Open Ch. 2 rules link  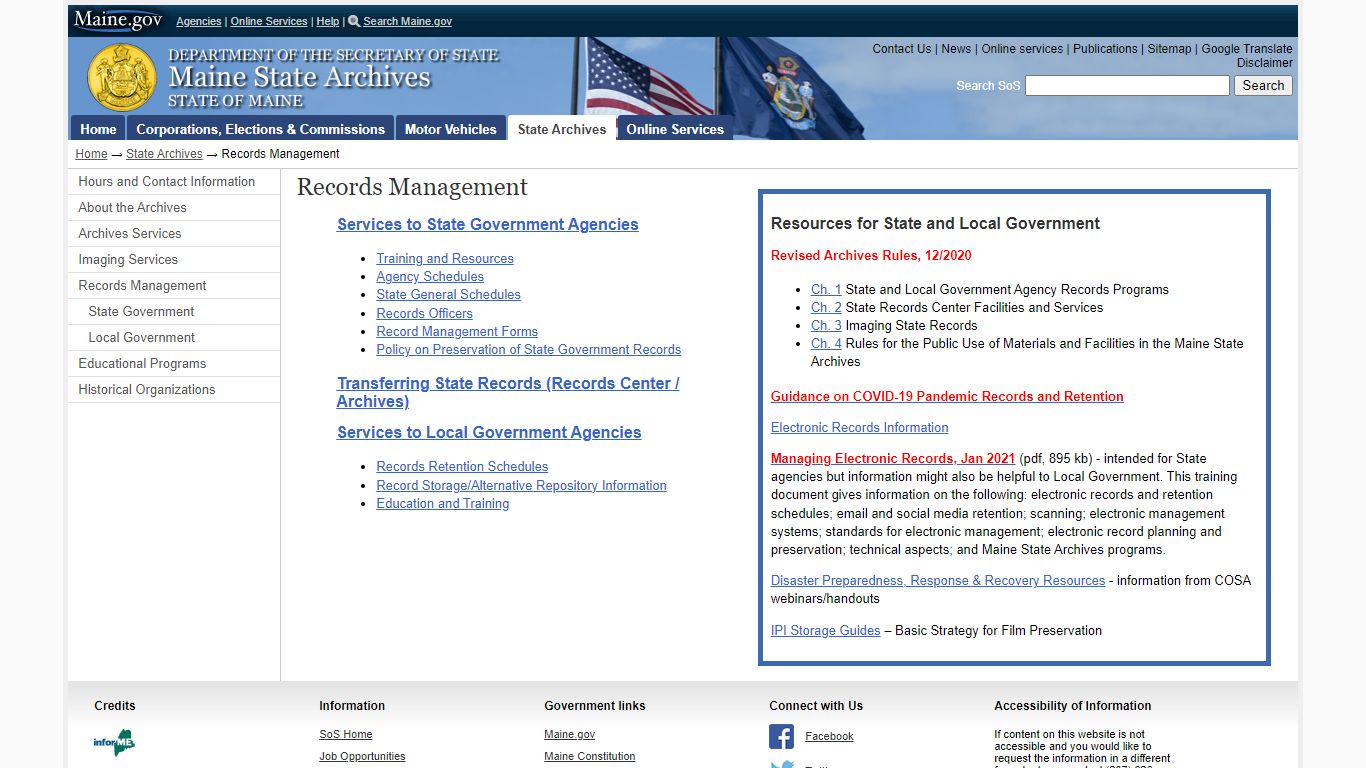tap(826, 307)
